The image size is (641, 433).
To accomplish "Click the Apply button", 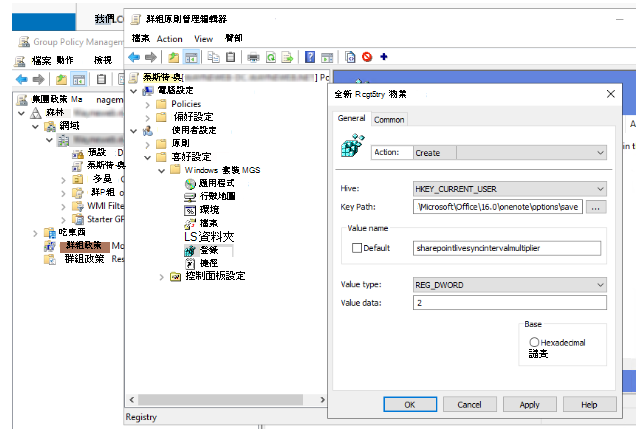I will (529, 404).
